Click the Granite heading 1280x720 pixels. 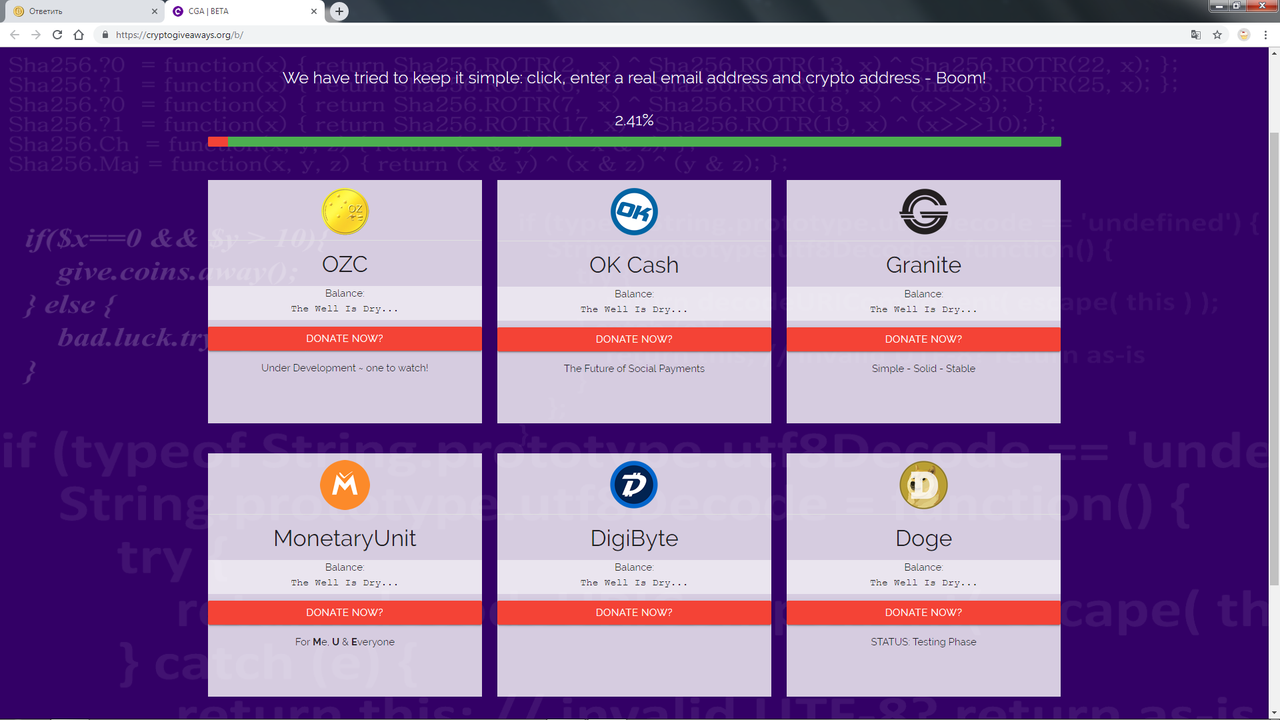(924, 265)
